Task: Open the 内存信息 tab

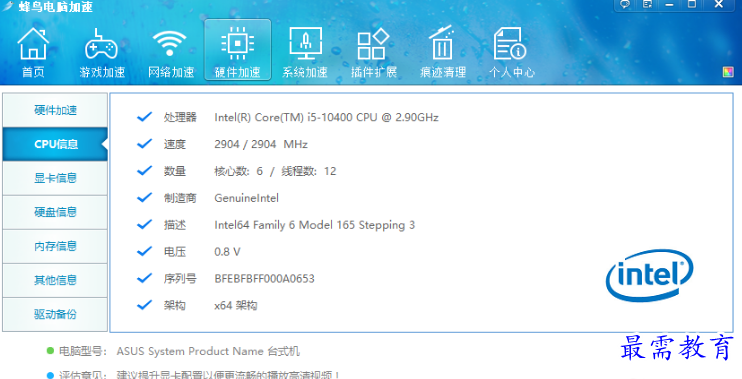Action: pos(55,247)
